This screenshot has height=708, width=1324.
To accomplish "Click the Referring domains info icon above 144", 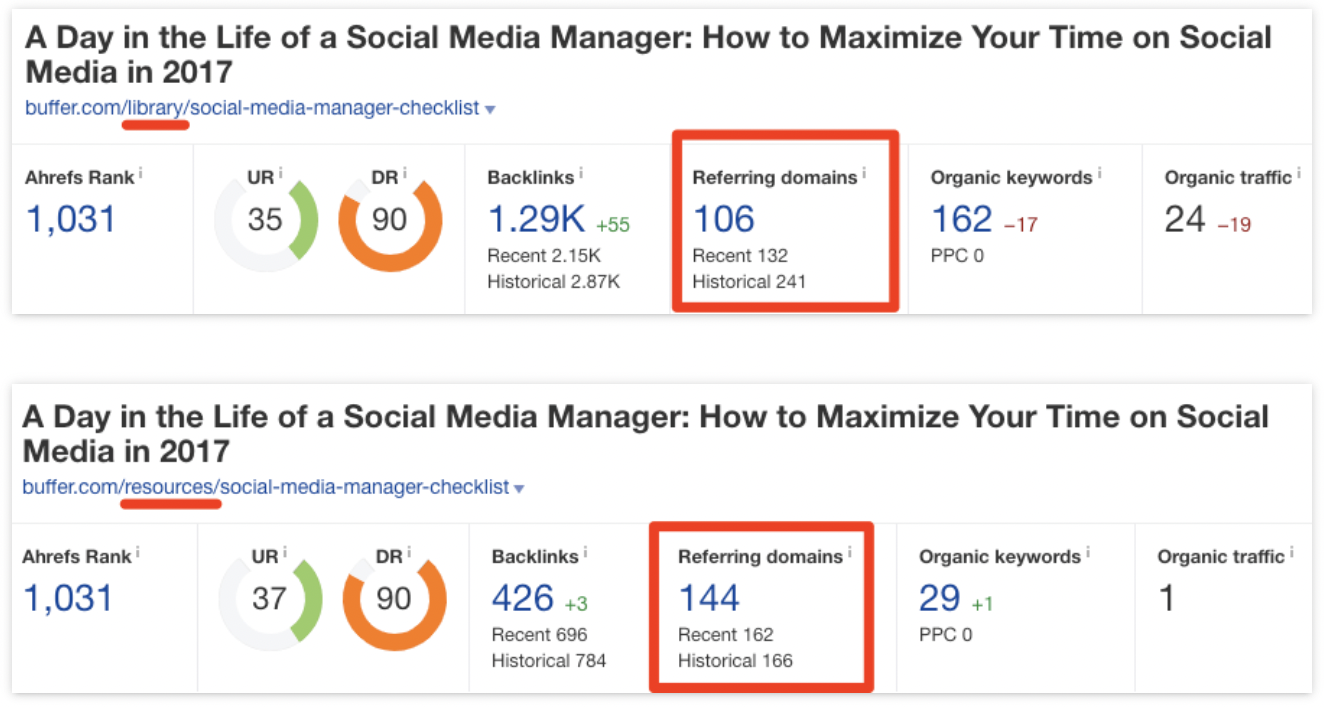I will point(850,553).
